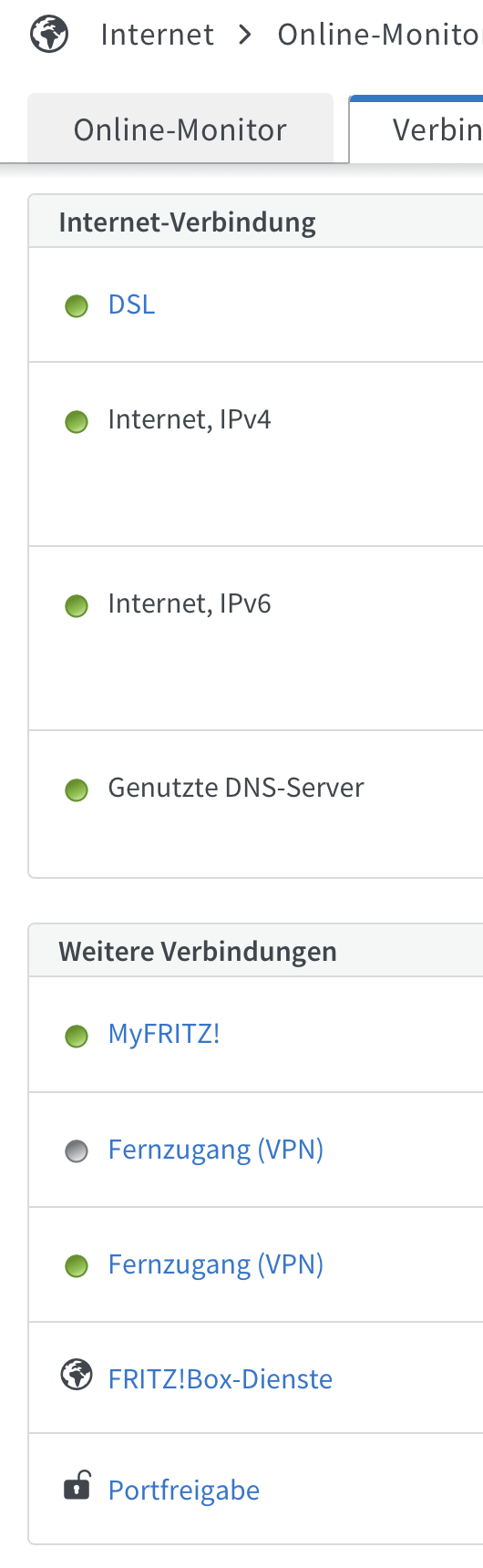Open the active Fernzugang (VPN) link

click(216, 1264)
